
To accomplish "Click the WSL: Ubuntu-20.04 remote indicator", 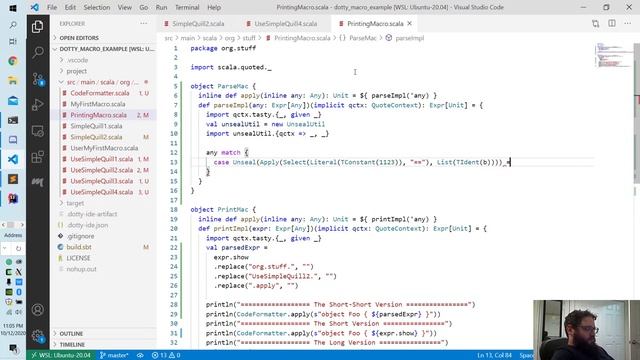I will [61, 355].
